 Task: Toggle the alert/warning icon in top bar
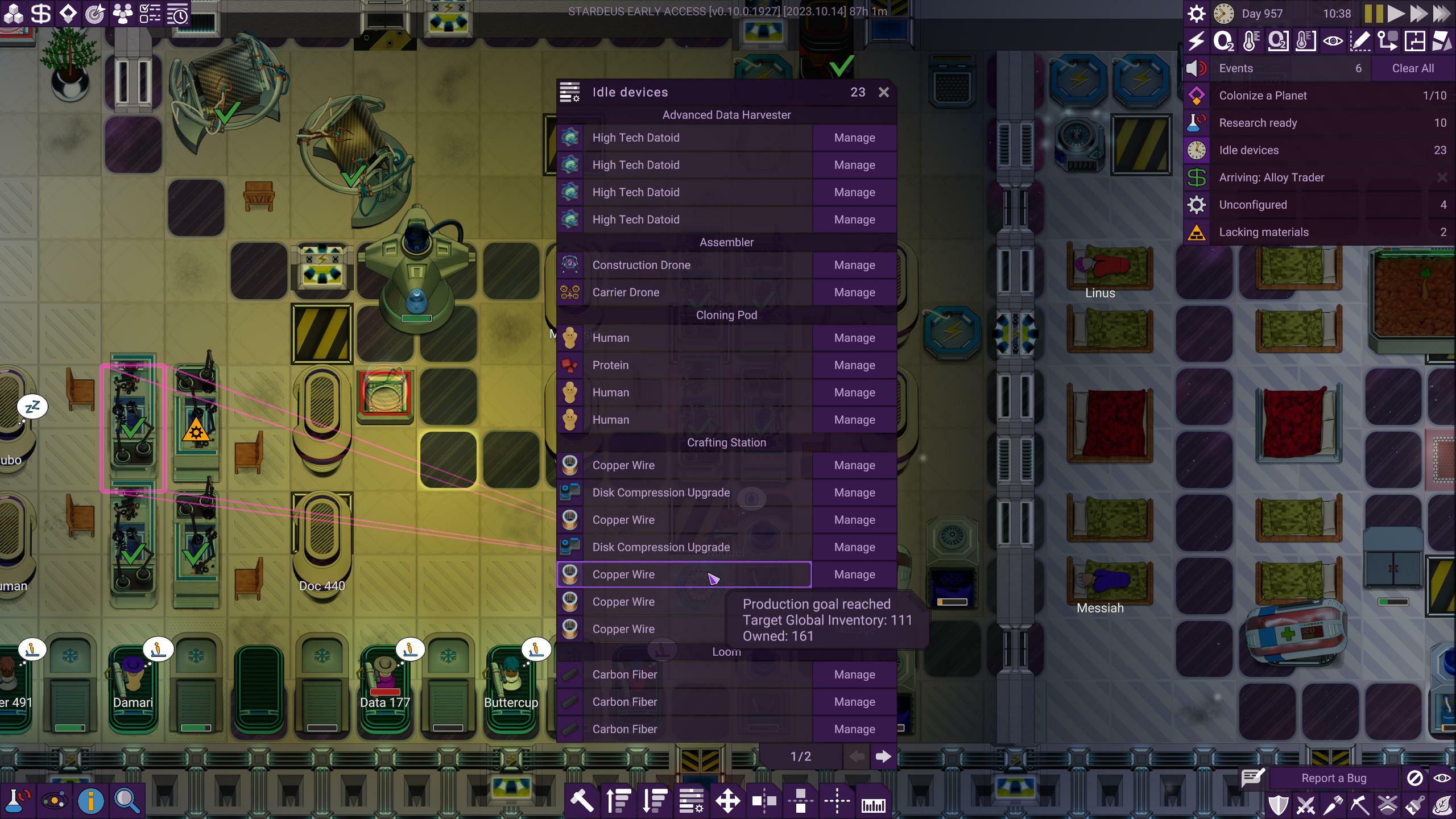tap(1197, 68)
